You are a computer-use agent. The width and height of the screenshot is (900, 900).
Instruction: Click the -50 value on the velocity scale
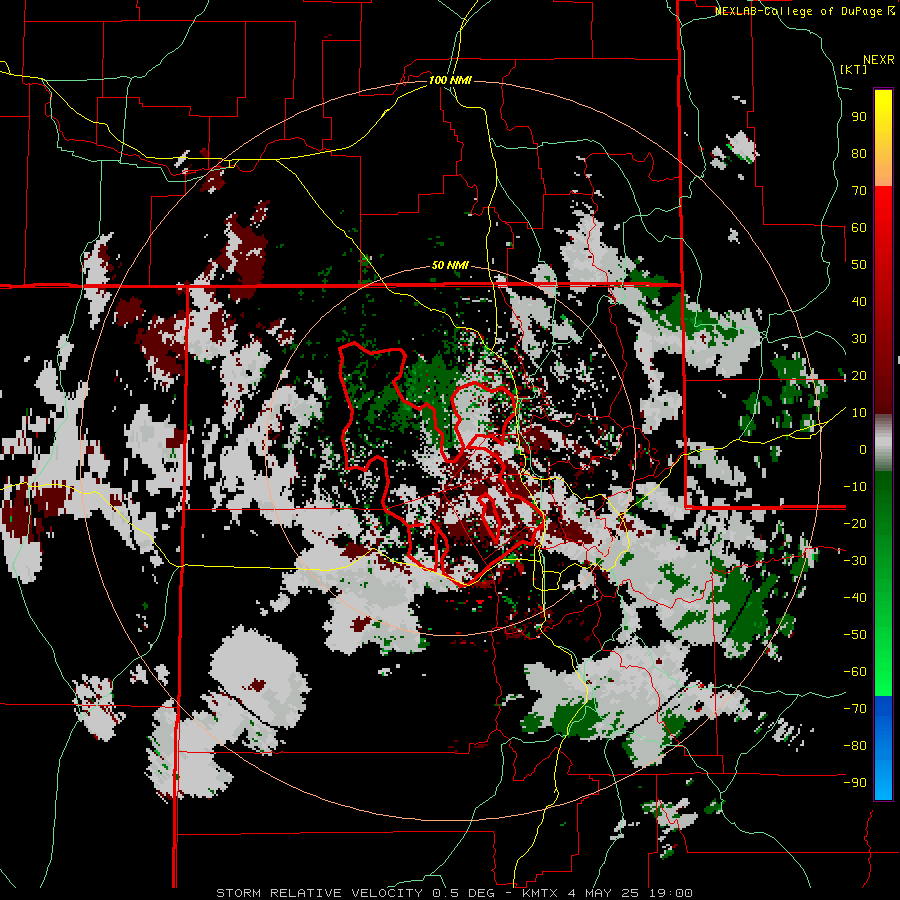point(855,635)
